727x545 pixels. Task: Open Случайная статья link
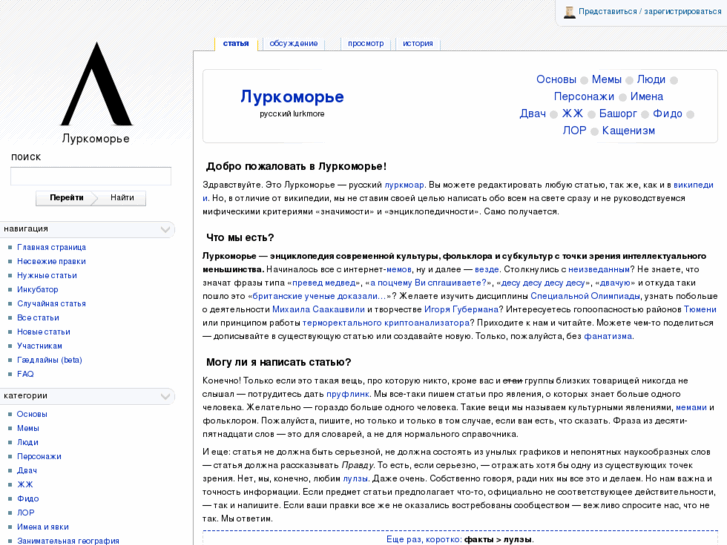coord(51,304)
